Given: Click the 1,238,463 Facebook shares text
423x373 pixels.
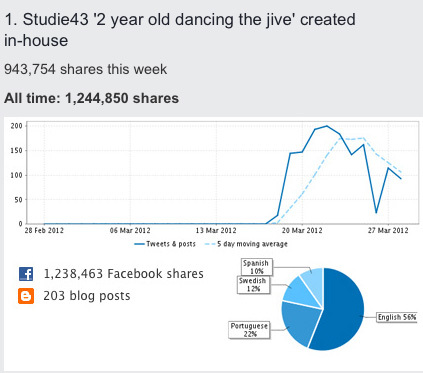Looking at the screenshot, I should 123,274.
